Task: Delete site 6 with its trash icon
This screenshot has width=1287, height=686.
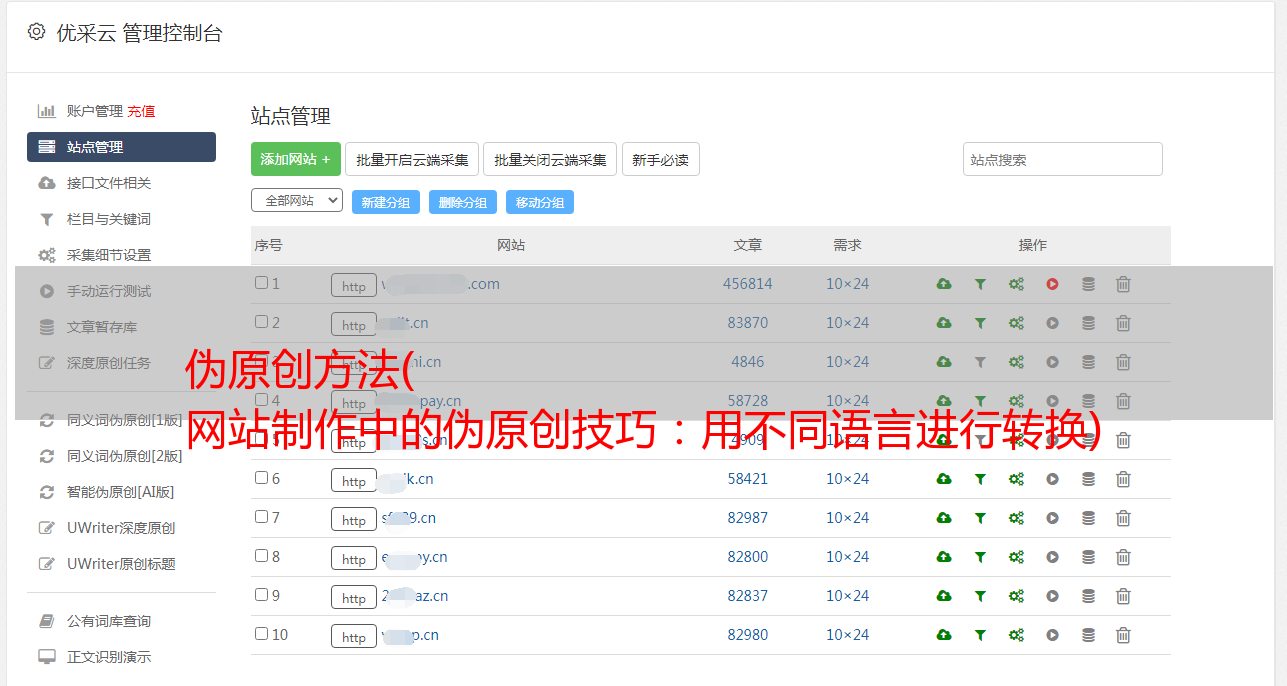Action: (x=1123, y=479)
